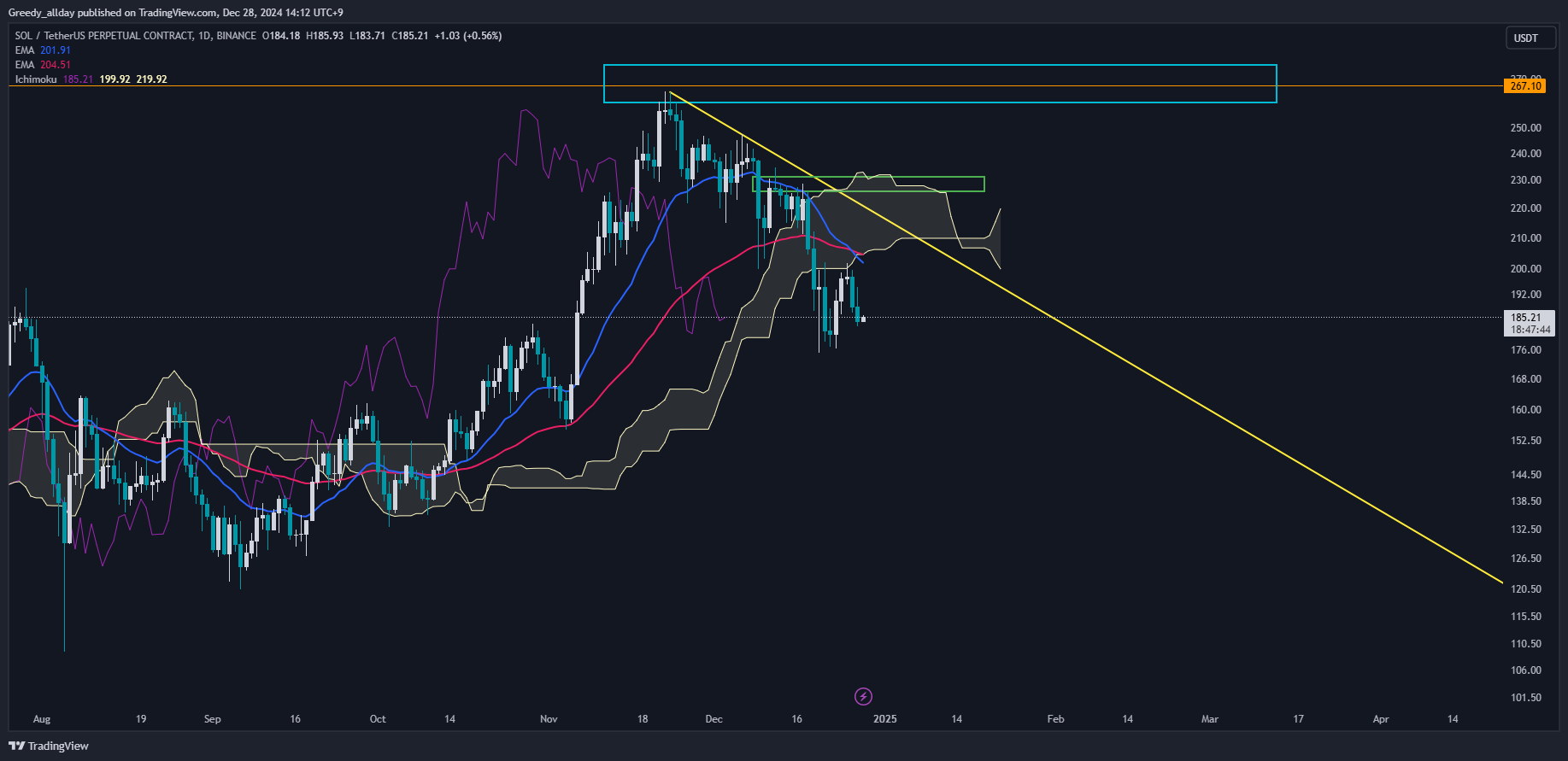
Task: Click the Oct label on the time axis
Action: tap(378, 719)
